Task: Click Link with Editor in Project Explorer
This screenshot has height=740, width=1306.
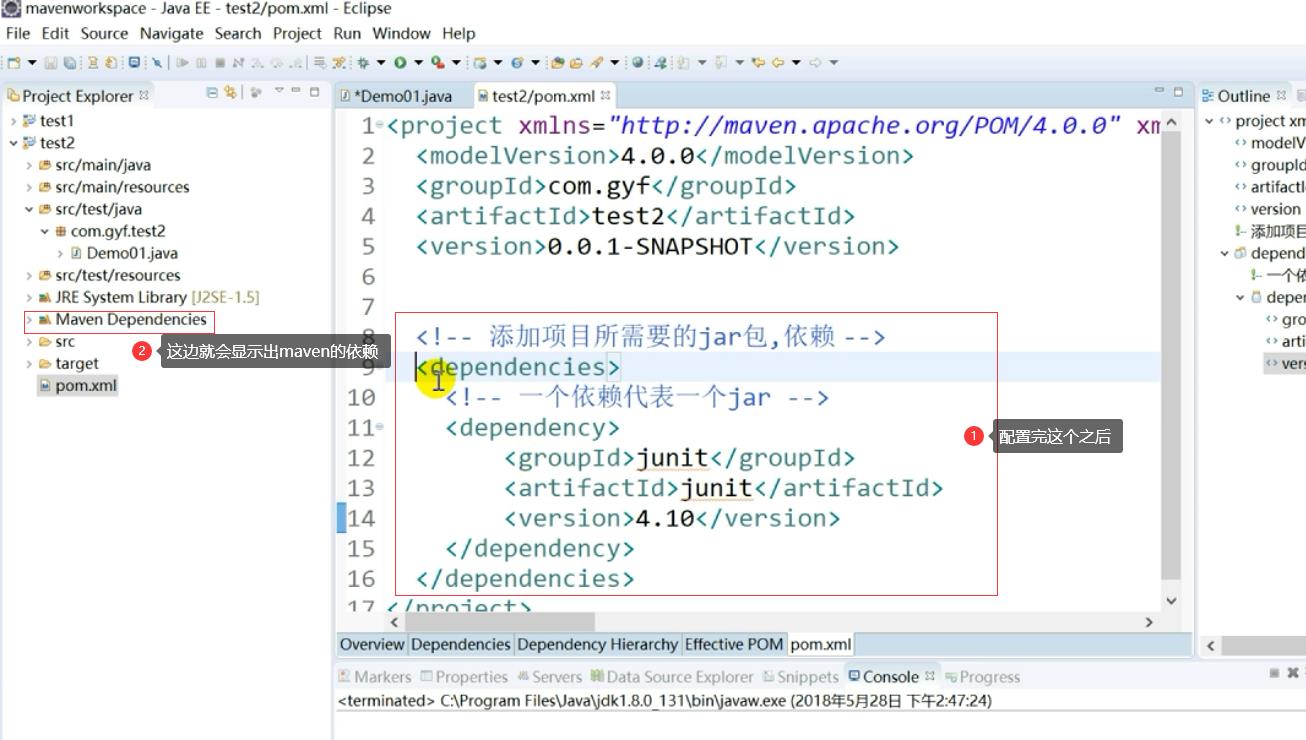Action: click(230, 92)
